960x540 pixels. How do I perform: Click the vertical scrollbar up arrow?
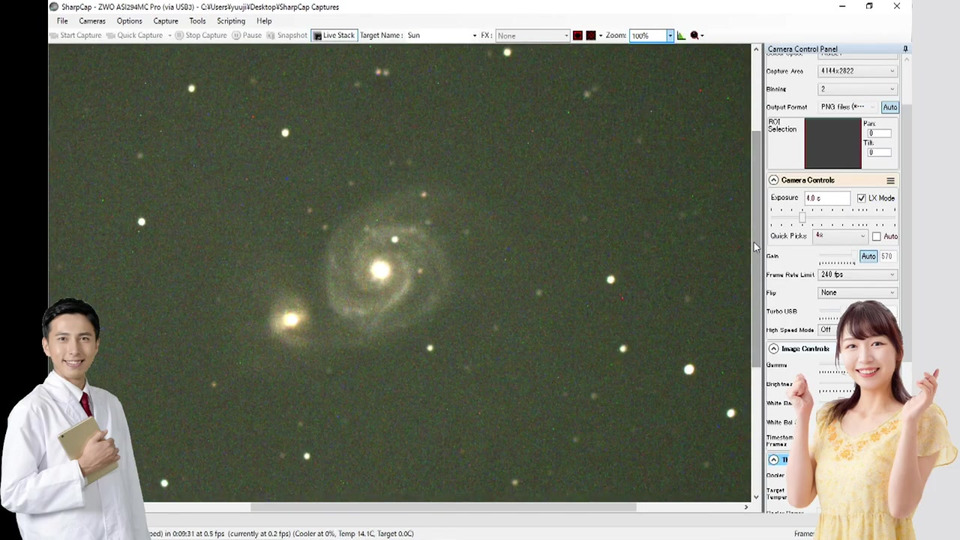756,49
